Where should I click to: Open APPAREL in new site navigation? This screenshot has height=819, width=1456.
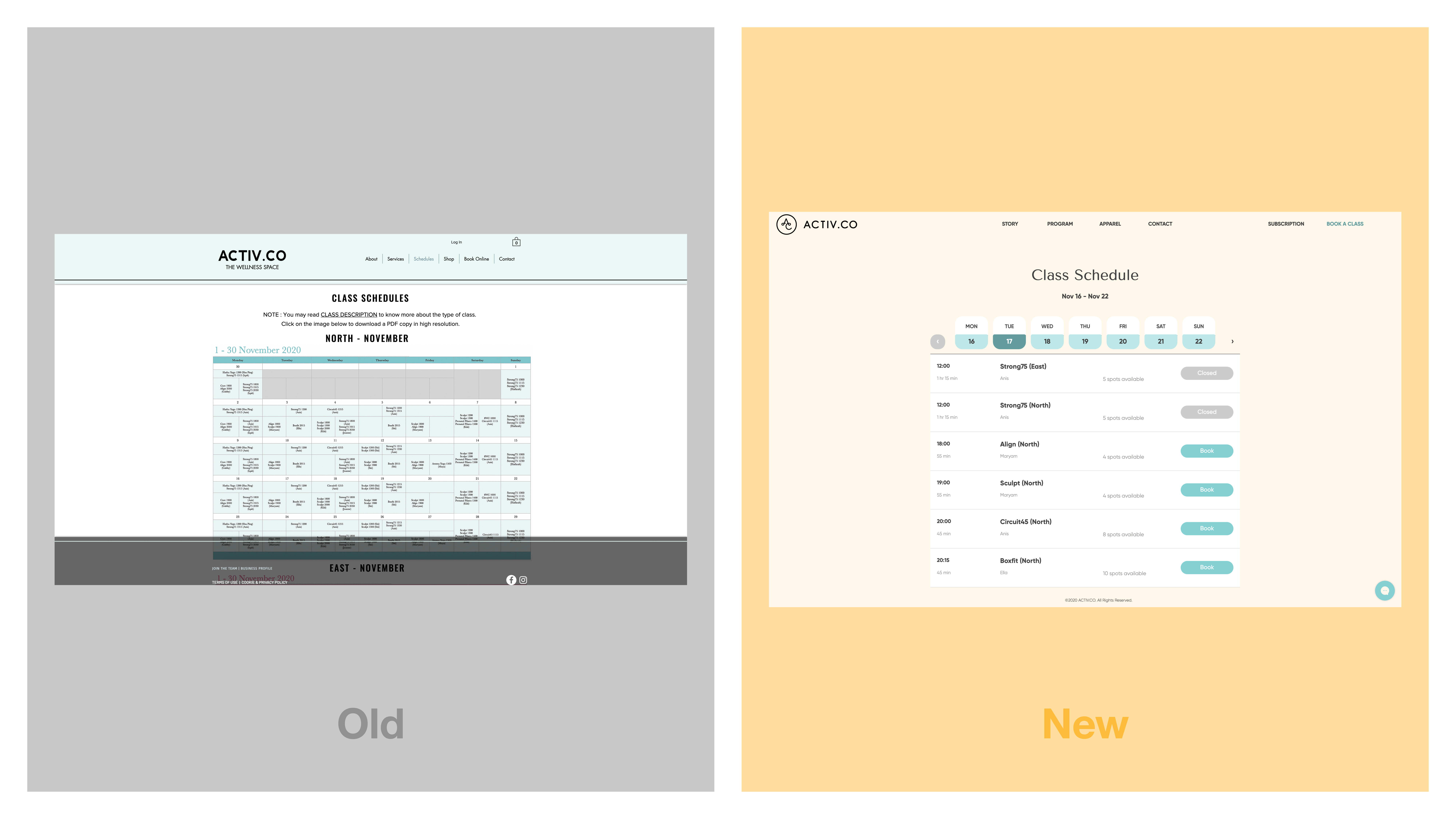(1110, 224)
